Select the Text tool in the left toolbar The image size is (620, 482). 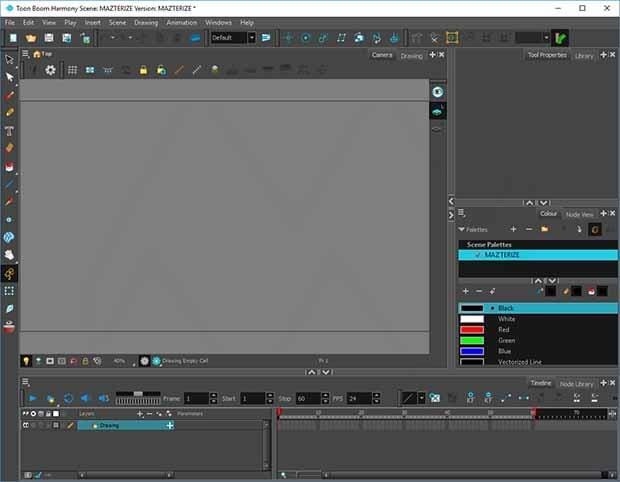(x=9, y=130)
